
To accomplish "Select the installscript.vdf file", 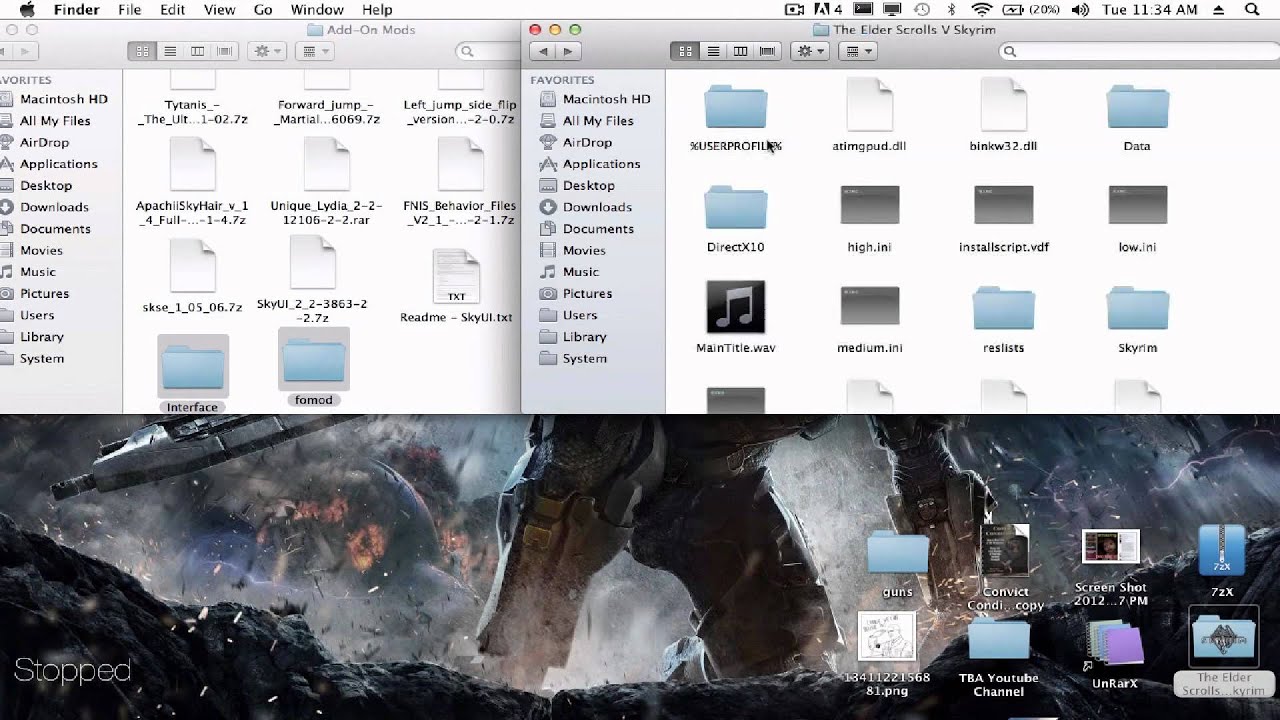I will click(x=1003, y=205).
